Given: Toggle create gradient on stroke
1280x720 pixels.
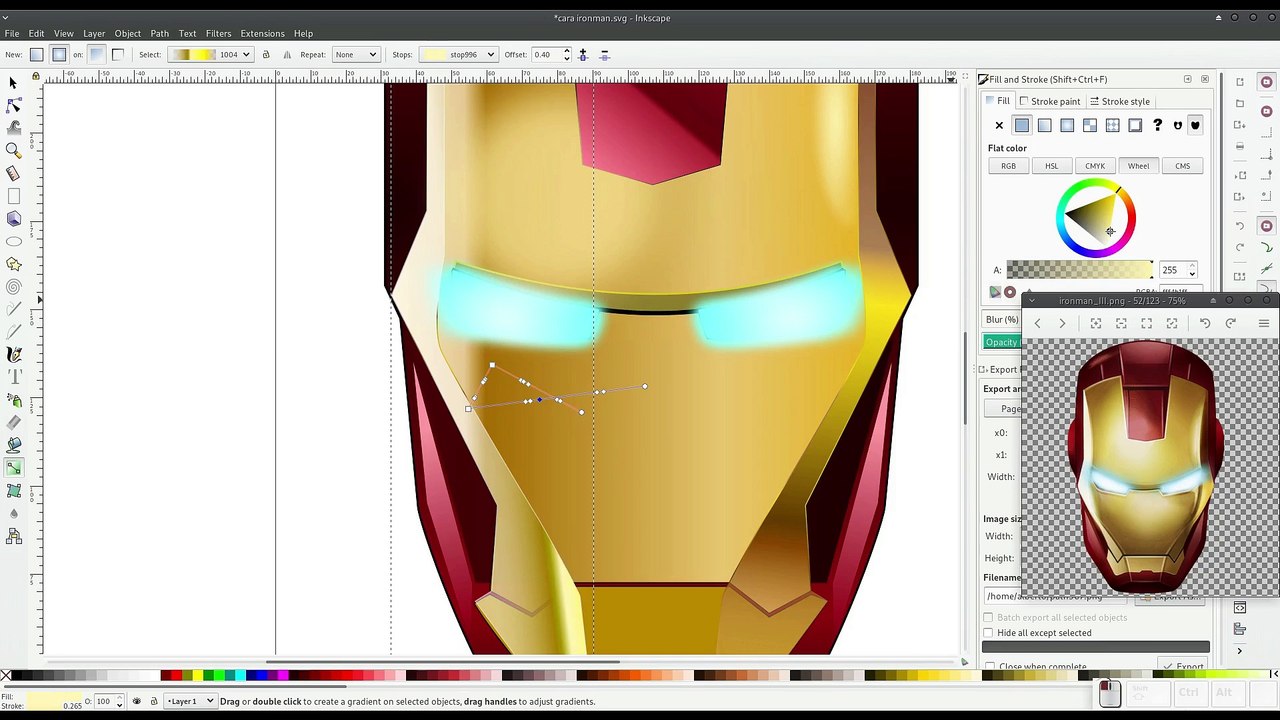Looking at the screenshot, I should [118, 55].
